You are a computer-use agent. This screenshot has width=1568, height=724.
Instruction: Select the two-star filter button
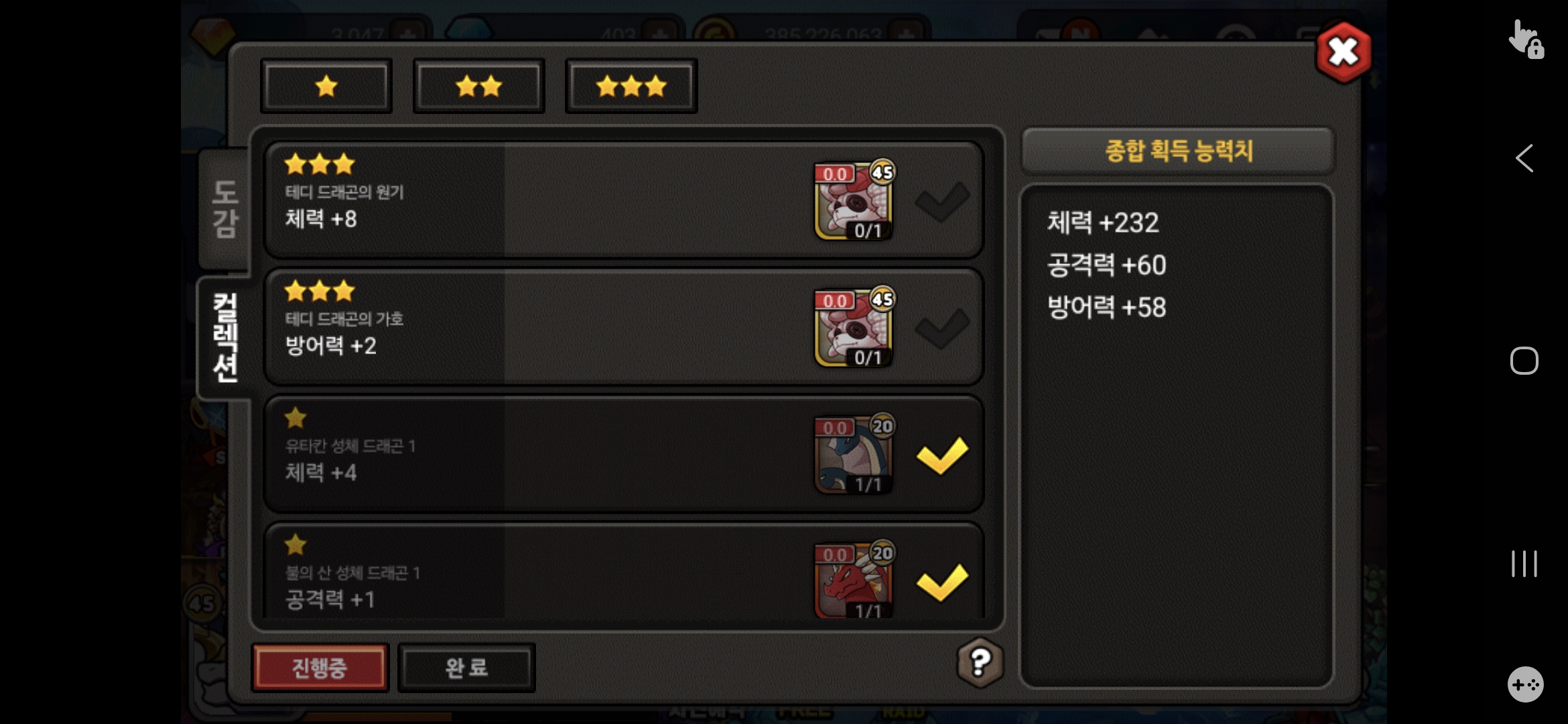(x=478, y=86)
